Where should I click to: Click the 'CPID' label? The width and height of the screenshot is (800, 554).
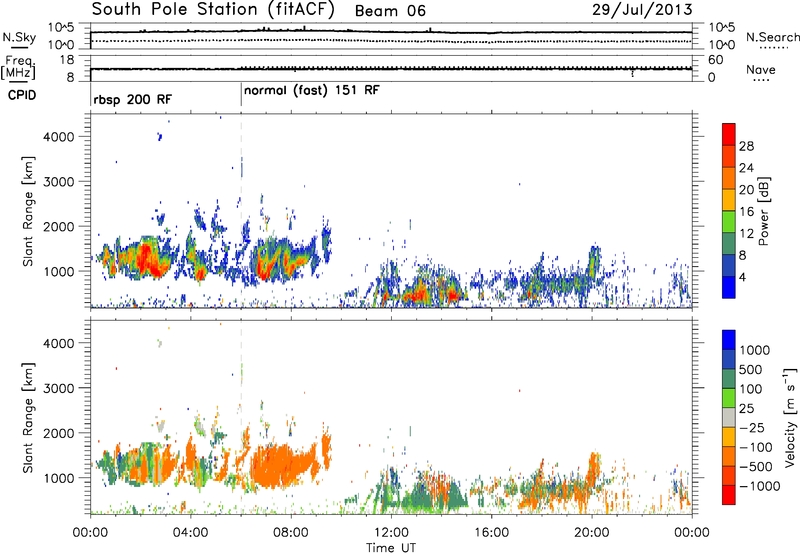point(22,95)
